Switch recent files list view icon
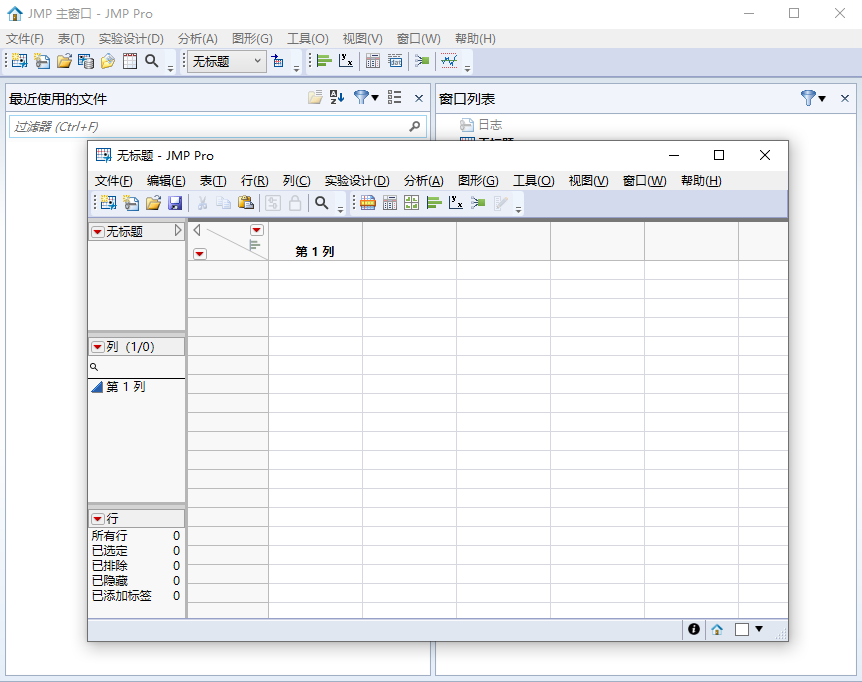This screenshot has width=862, height=682. tap(394, 98)
